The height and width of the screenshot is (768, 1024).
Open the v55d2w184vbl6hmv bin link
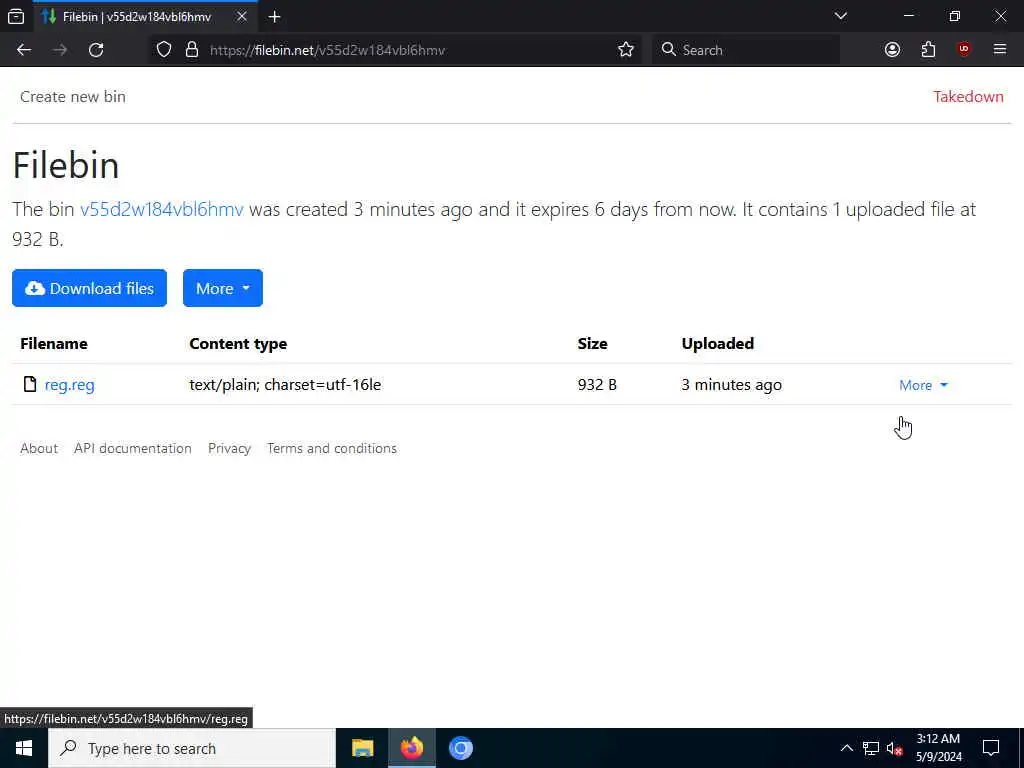(x=161, y=210)
